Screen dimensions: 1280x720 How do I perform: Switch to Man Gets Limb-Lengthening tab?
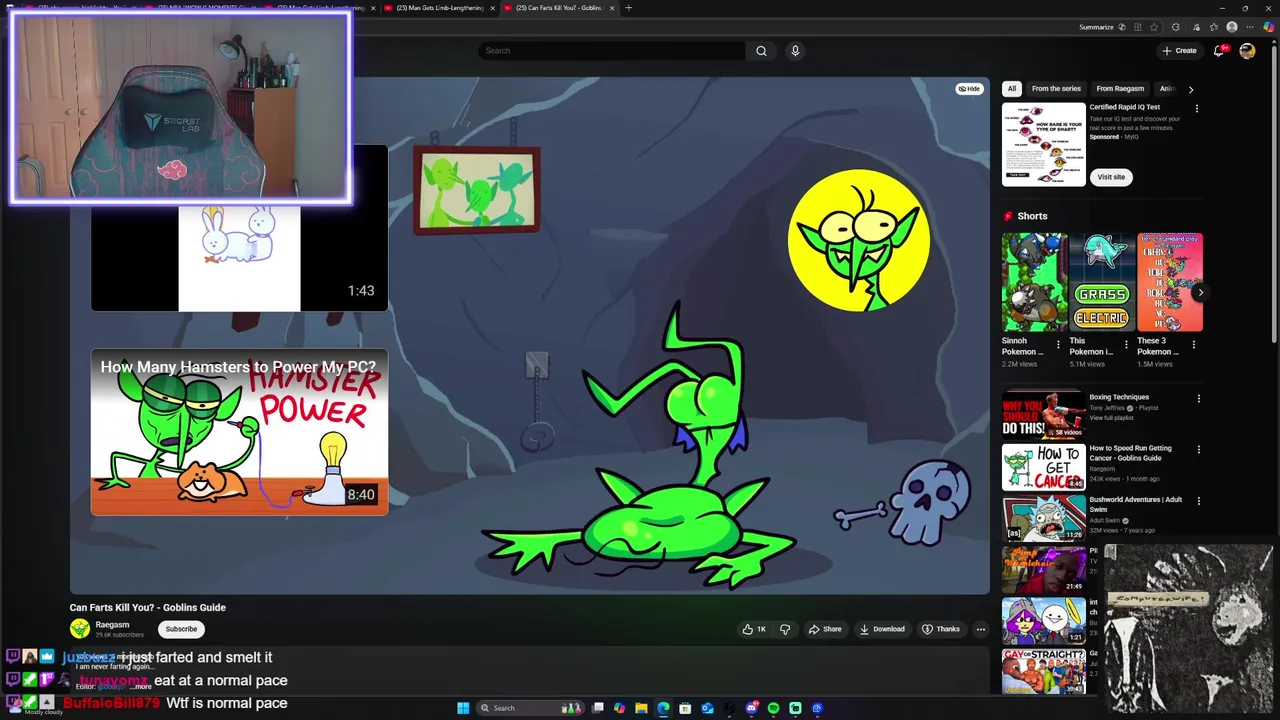click(440, 8)
